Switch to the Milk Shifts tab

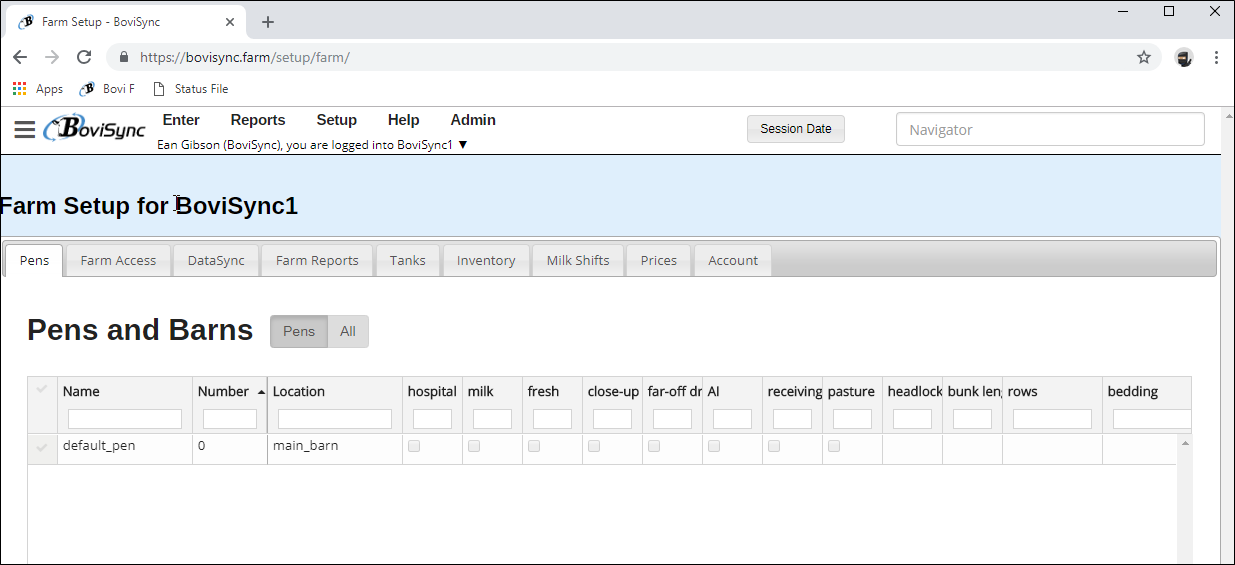[x=578, y=260]
